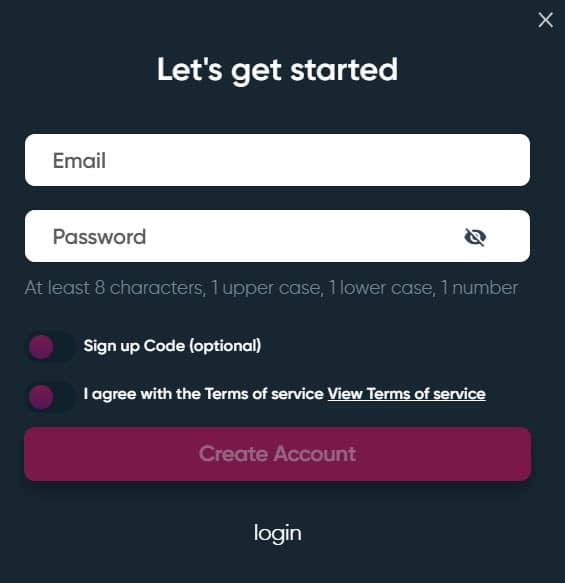This screenshot has height=583, width=565.
Task: Close the sign-up dialog with the X
Action: [545, 20]
